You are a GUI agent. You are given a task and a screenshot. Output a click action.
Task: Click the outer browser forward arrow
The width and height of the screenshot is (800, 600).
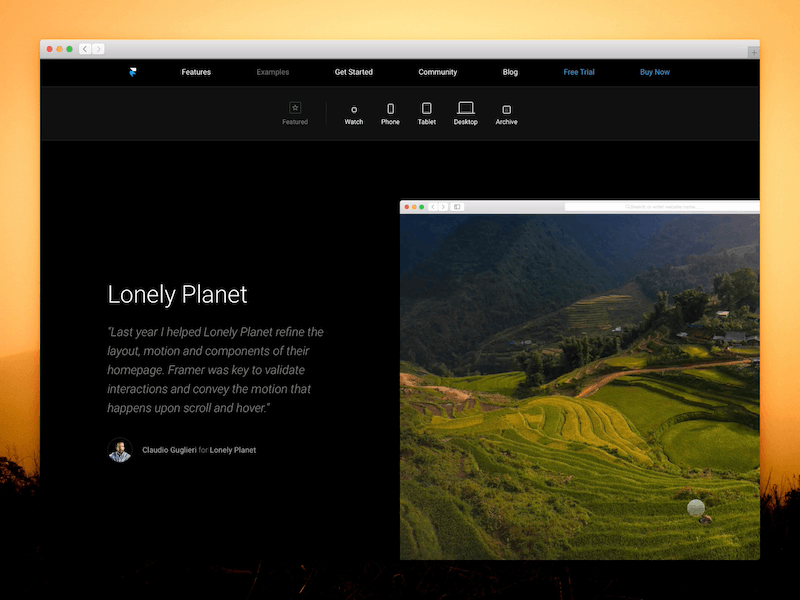click(98, 49)
